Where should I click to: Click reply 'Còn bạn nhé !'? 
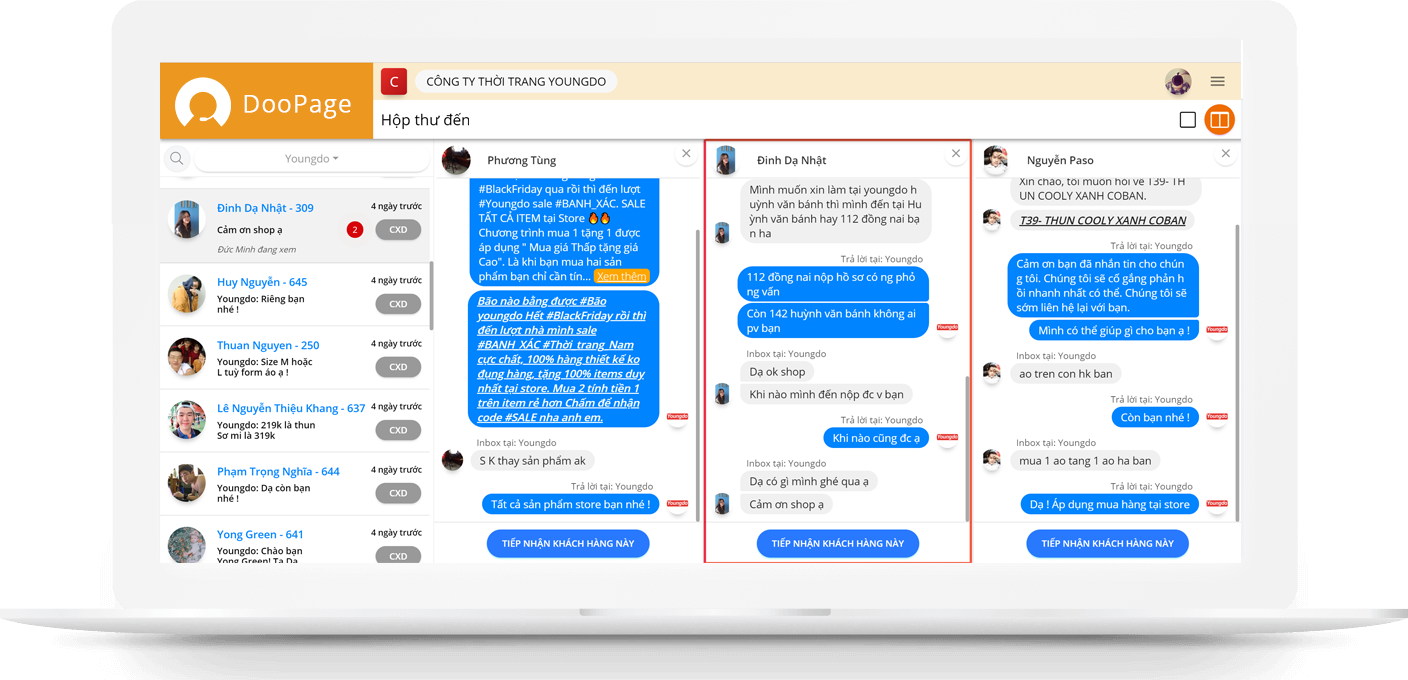click(x=1155, y=417)
